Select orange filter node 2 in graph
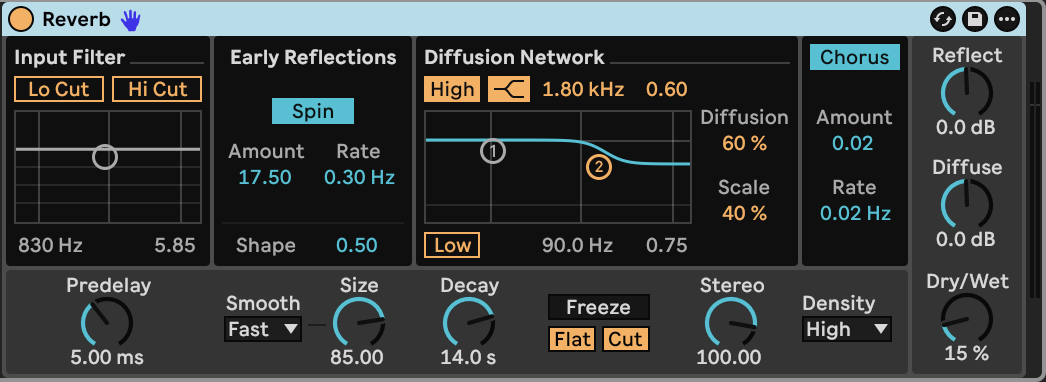 599,167
